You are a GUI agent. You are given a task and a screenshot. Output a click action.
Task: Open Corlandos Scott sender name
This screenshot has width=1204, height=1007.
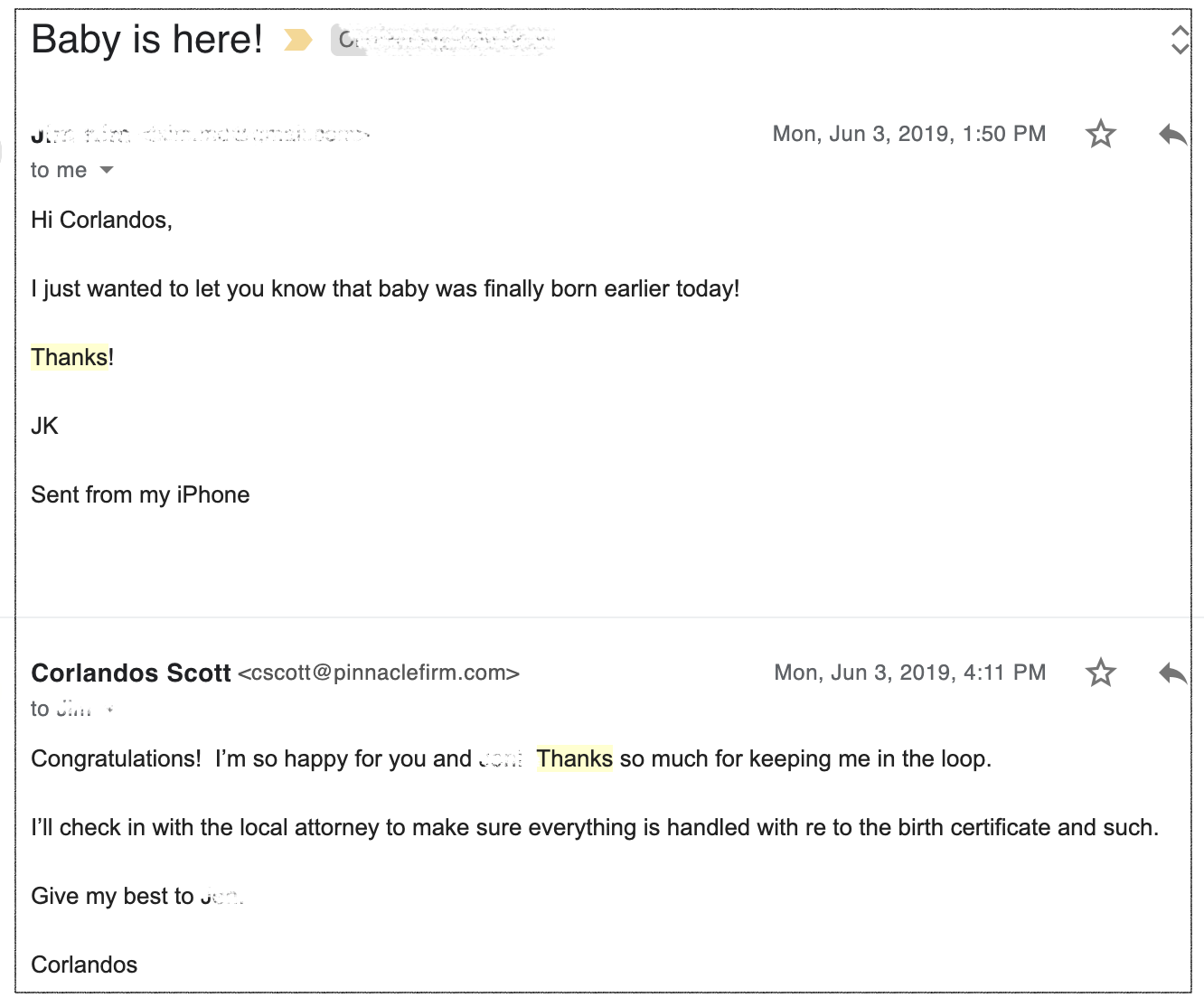(x=131, y=673)
